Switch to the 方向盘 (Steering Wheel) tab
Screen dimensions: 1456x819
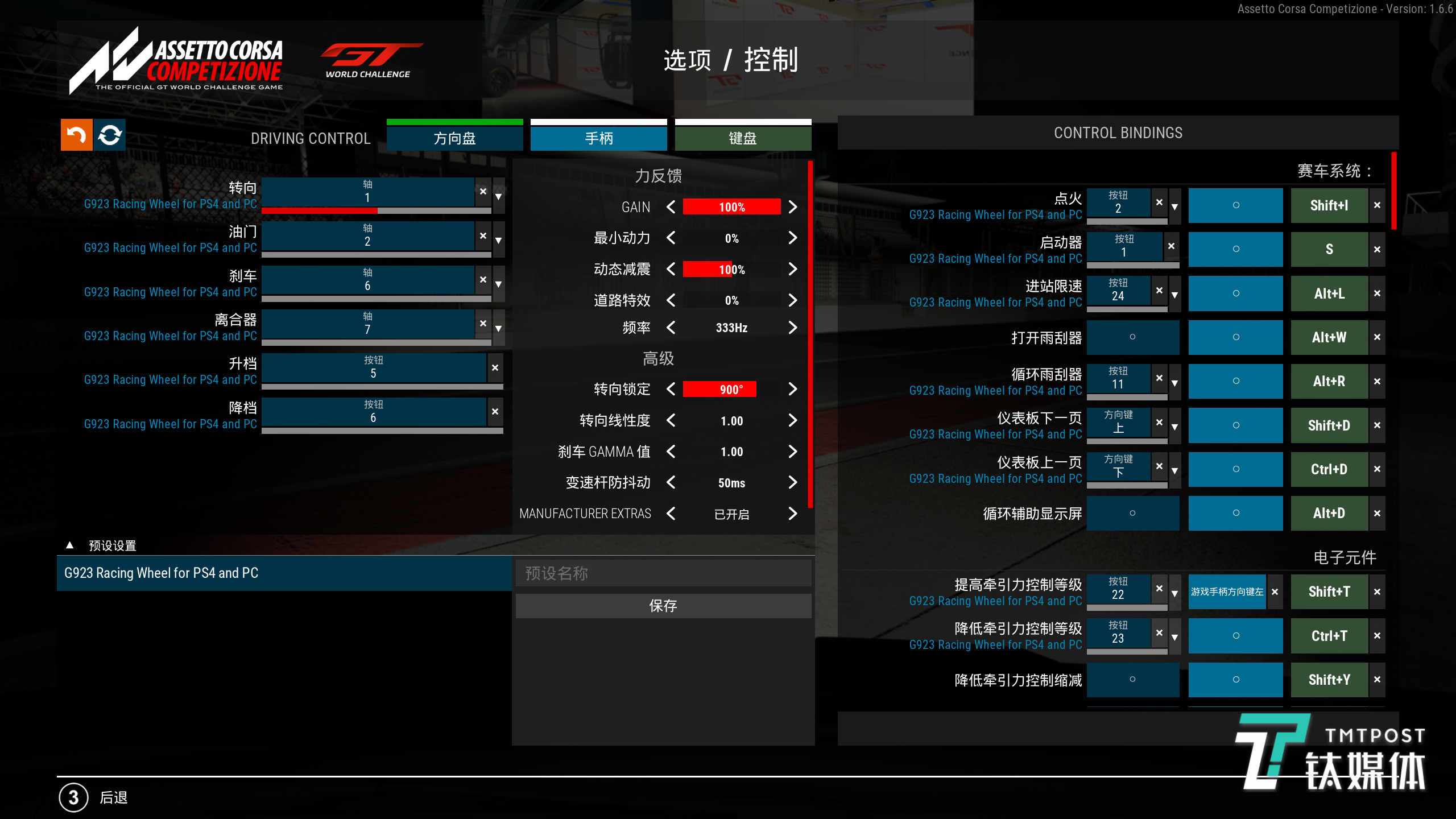pos(454,138)
